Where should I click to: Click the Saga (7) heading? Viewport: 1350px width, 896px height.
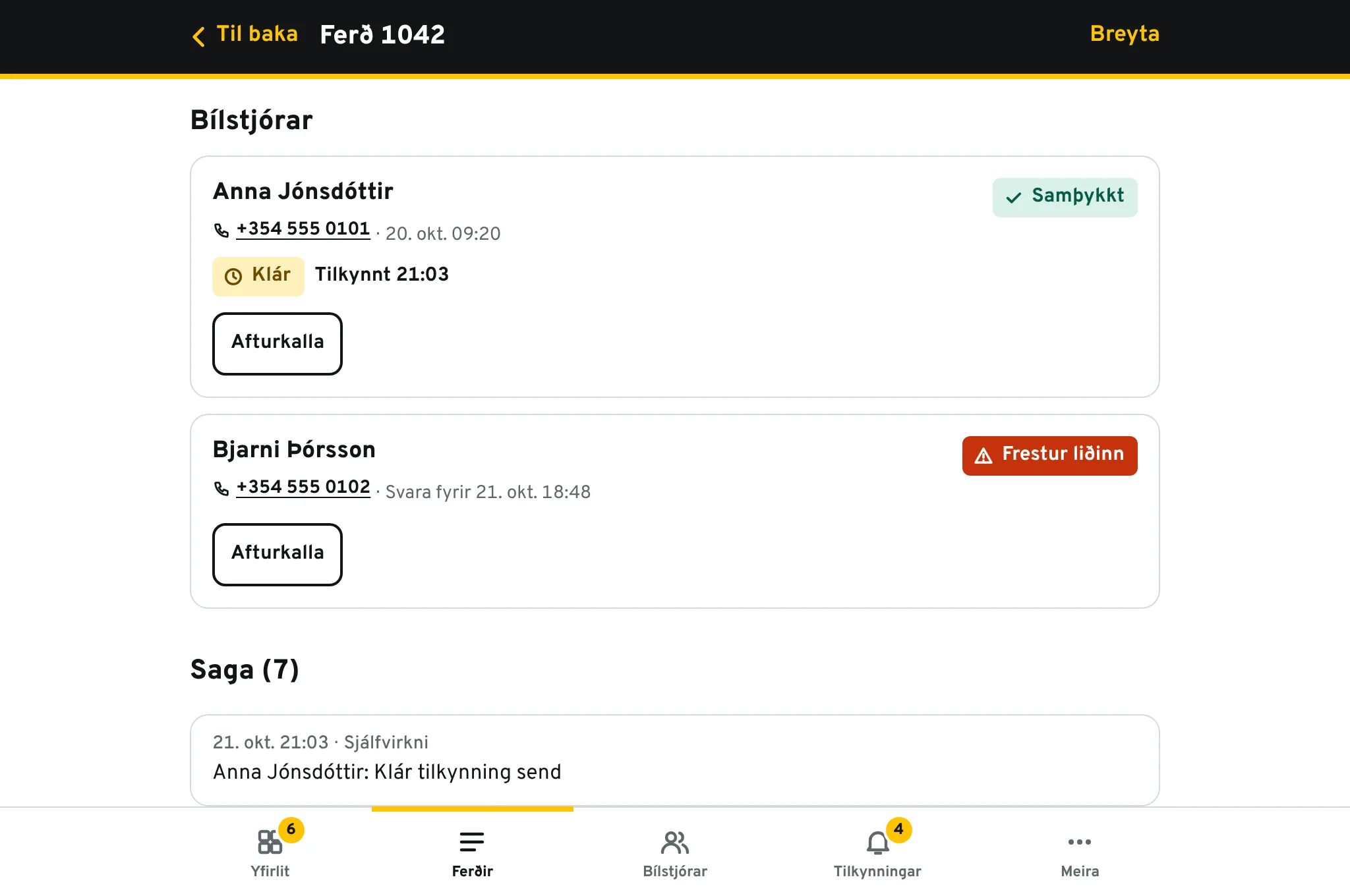click(245, 670)
